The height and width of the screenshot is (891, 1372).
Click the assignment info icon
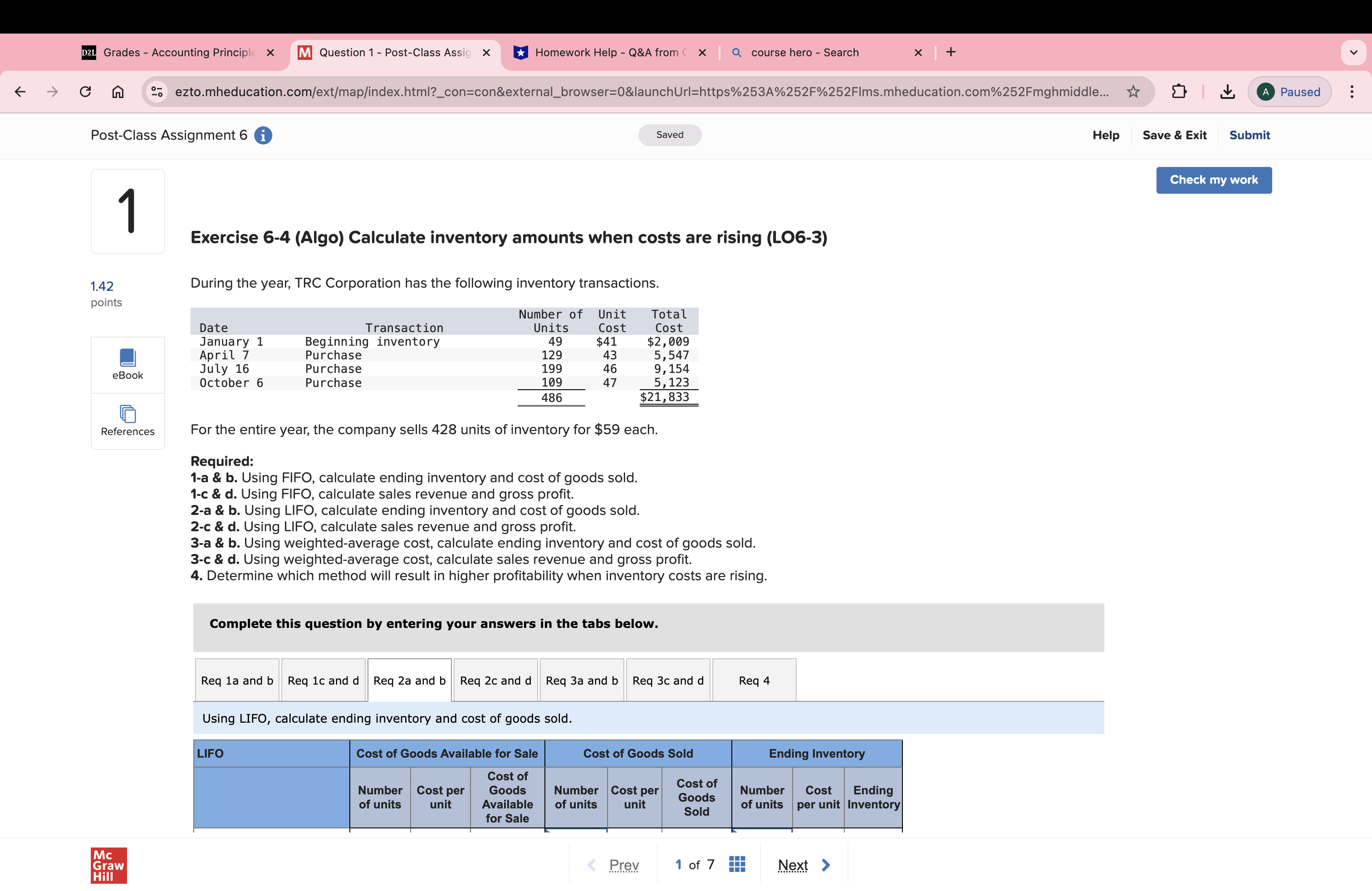tap(263, 136)
